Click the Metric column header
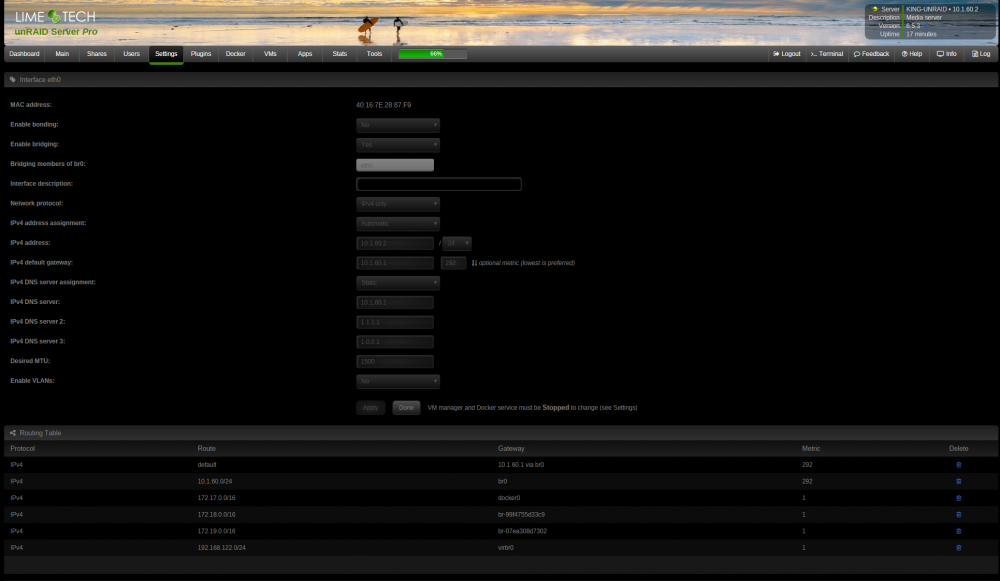1000x581 pixels. [x=811, y=449]
